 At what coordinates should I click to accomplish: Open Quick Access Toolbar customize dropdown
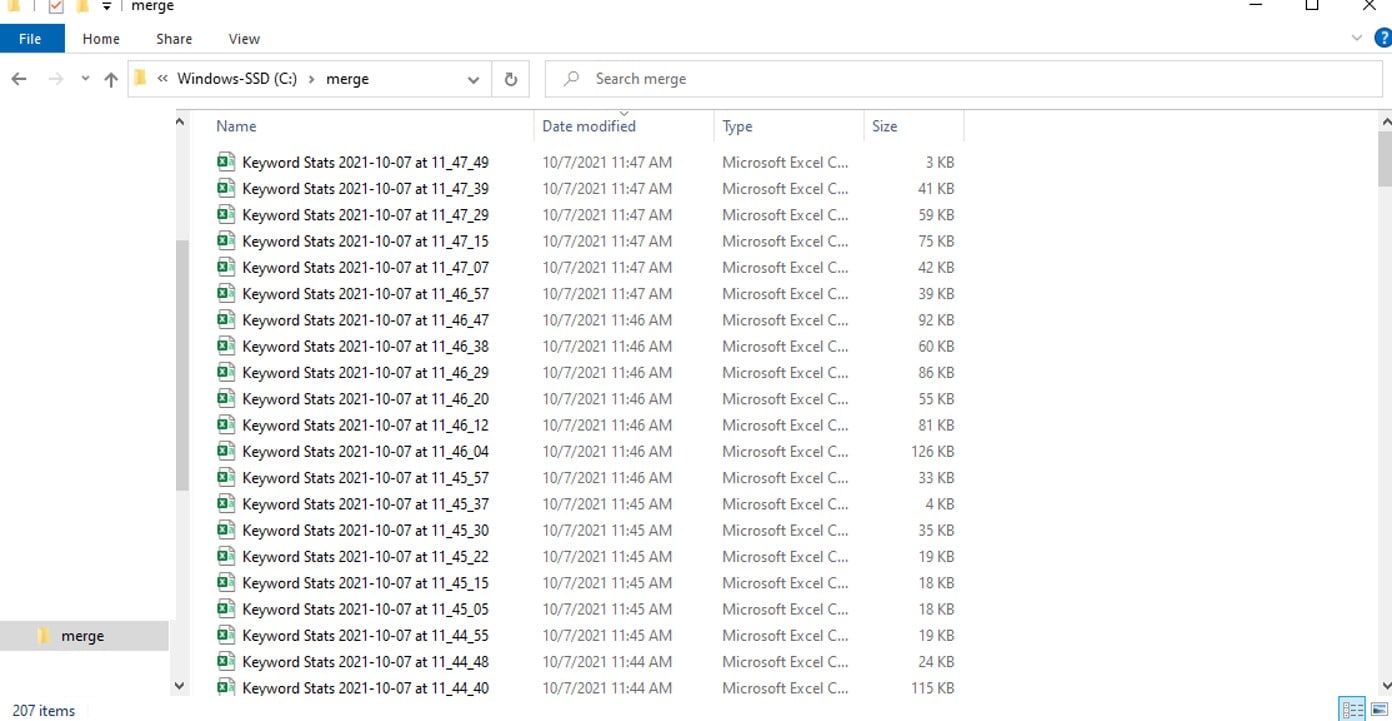coord(106,7)
